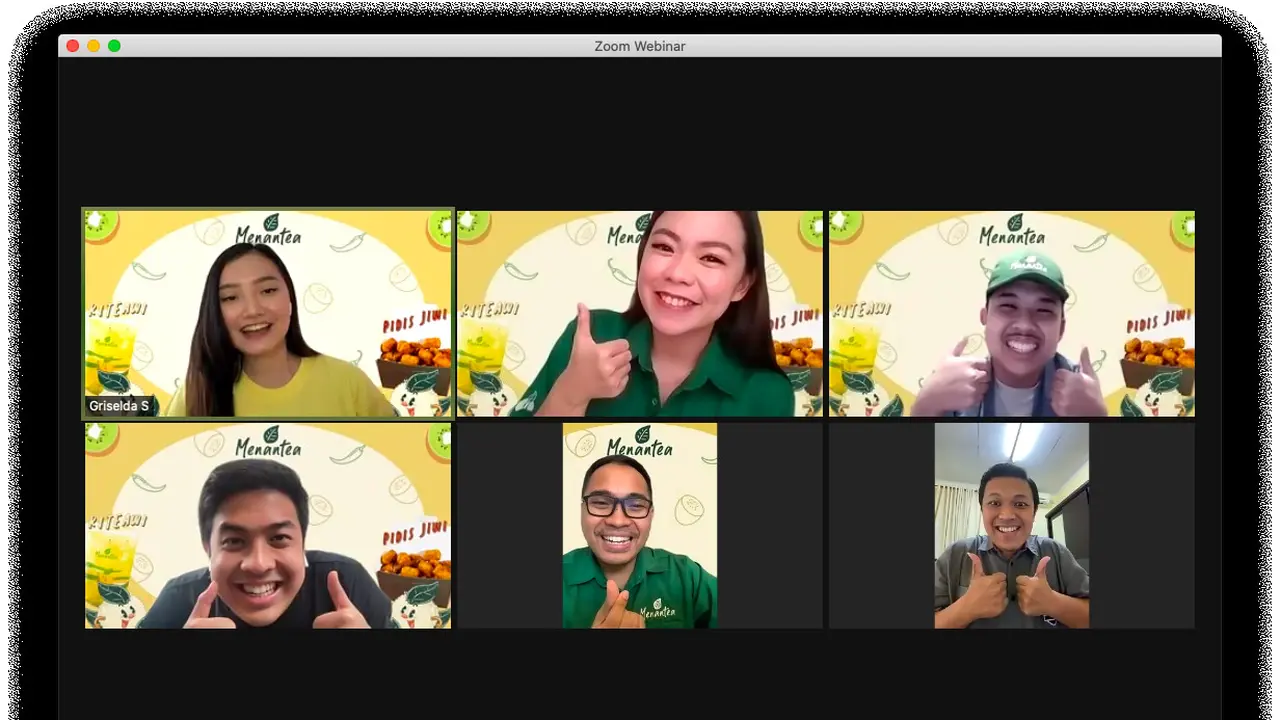Click the kiwi slice icon beside Griselda's tile corner

(100, 225)
